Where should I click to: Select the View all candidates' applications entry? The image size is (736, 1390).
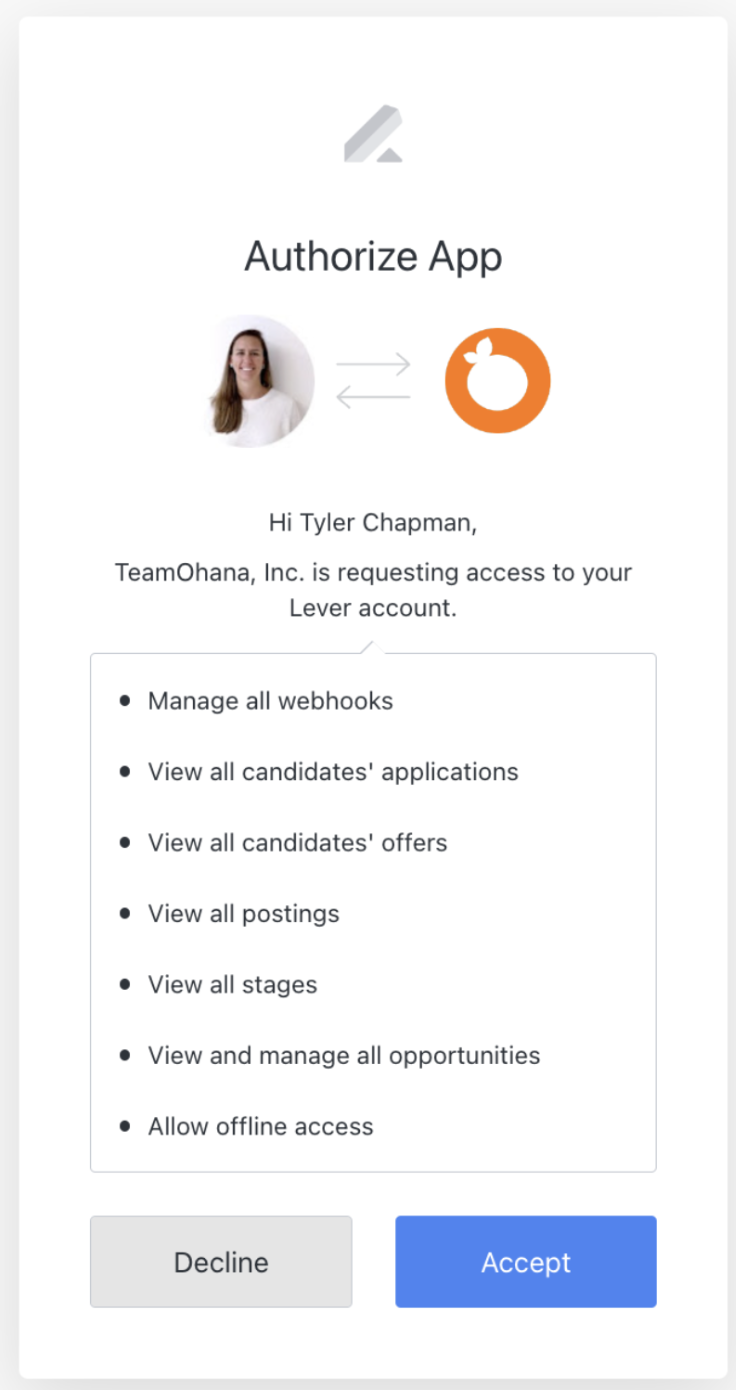pyautogui.click(x=333, y=772)
